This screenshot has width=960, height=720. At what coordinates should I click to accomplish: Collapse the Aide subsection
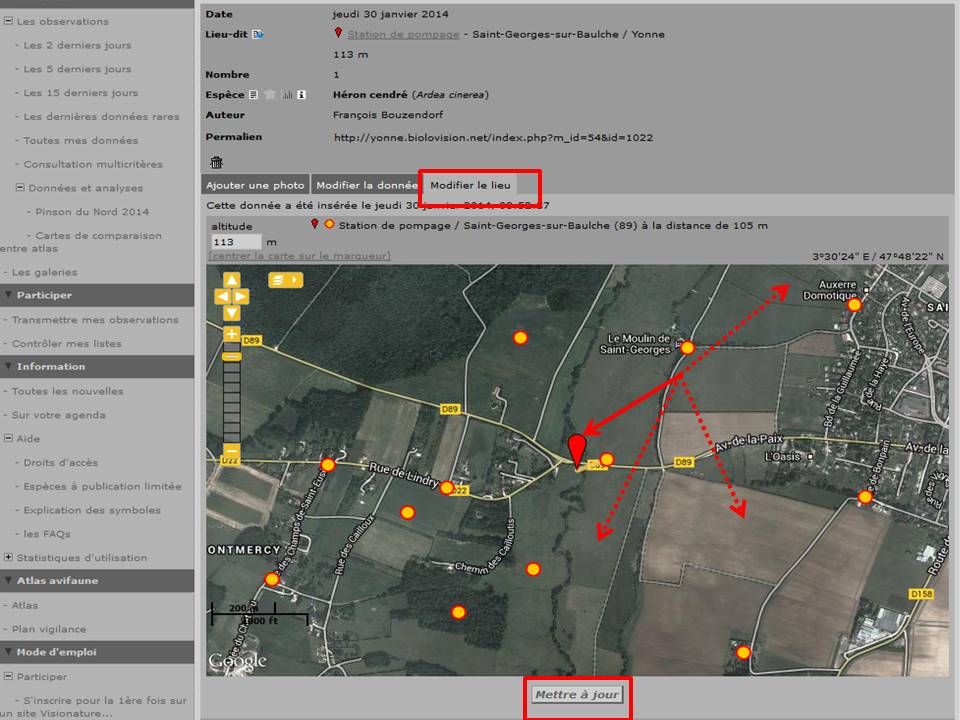[x=9, y=438]
